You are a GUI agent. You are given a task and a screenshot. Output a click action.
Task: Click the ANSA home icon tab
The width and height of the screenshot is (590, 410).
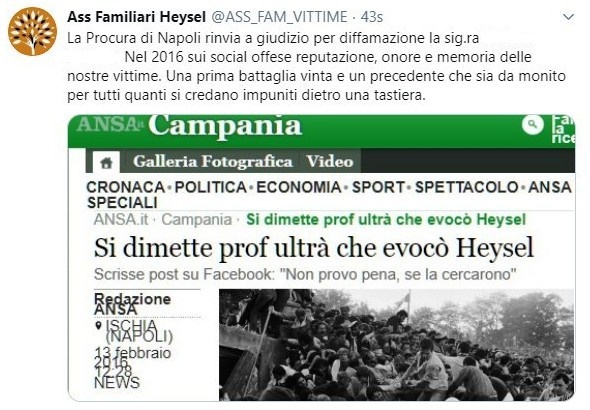point(106,162)
